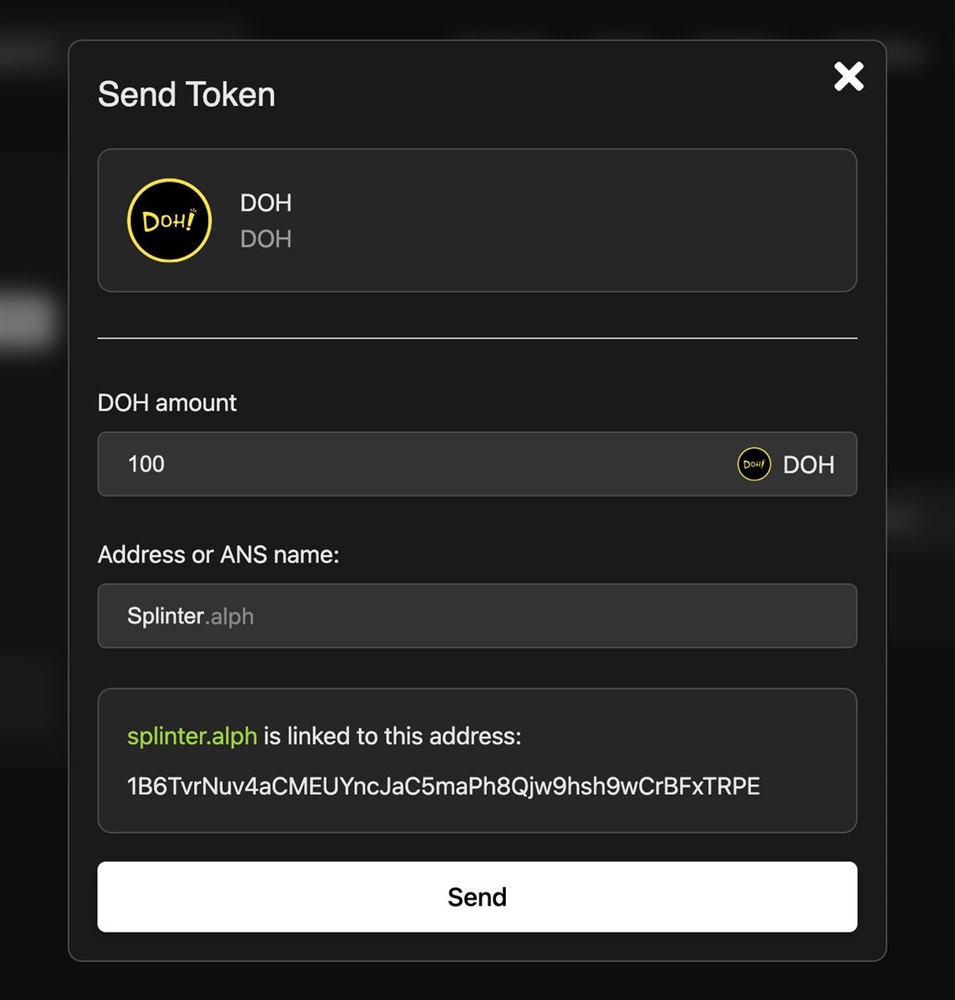
Task: Click the DOH unit label in amount field
Action: pos(808,465)
